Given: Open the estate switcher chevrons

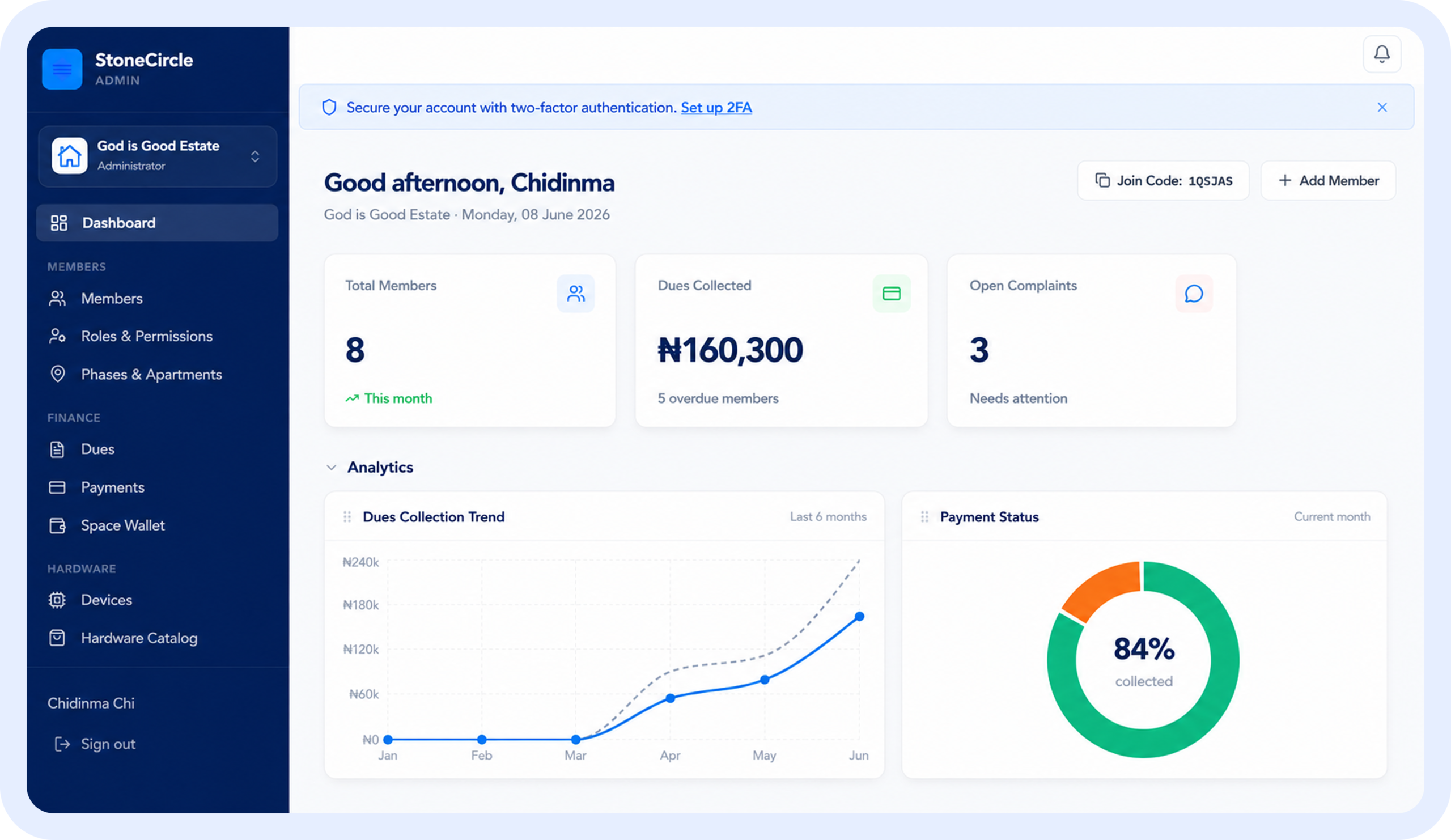Looking at the screenshot, I should pos(255,156).
